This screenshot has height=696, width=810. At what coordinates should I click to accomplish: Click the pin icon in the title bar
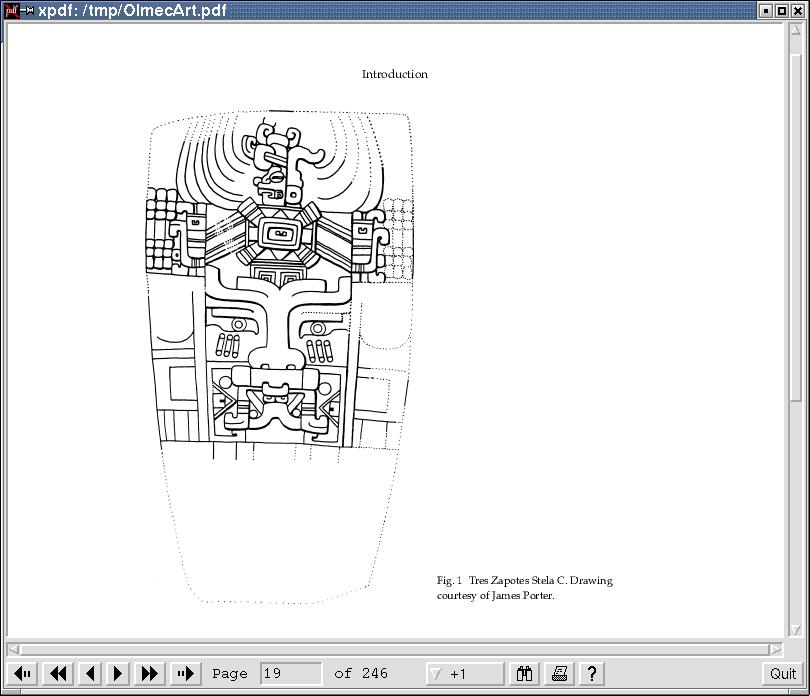[28, 10]
